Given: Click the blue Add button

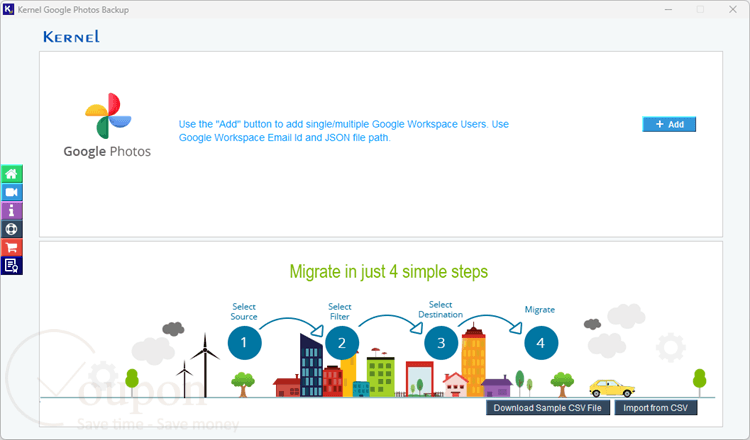Looking at the screenshot, I should [669, 124].
